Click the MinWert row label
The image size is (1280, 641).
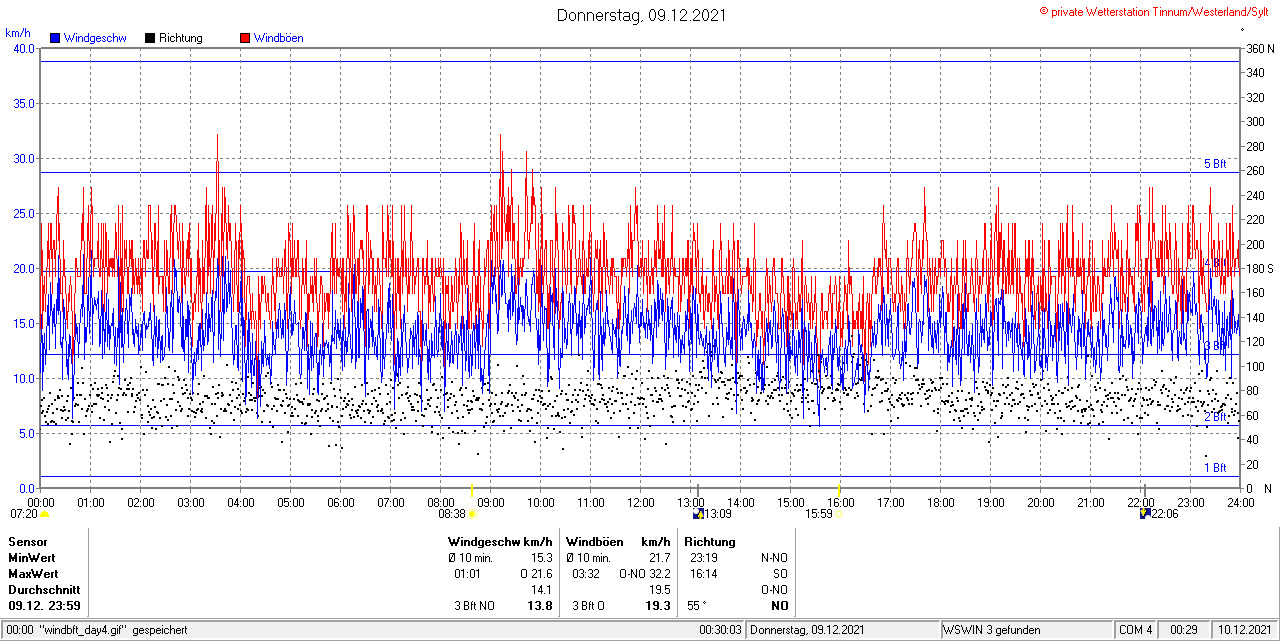pyautogui.click(x=32, y=558)
